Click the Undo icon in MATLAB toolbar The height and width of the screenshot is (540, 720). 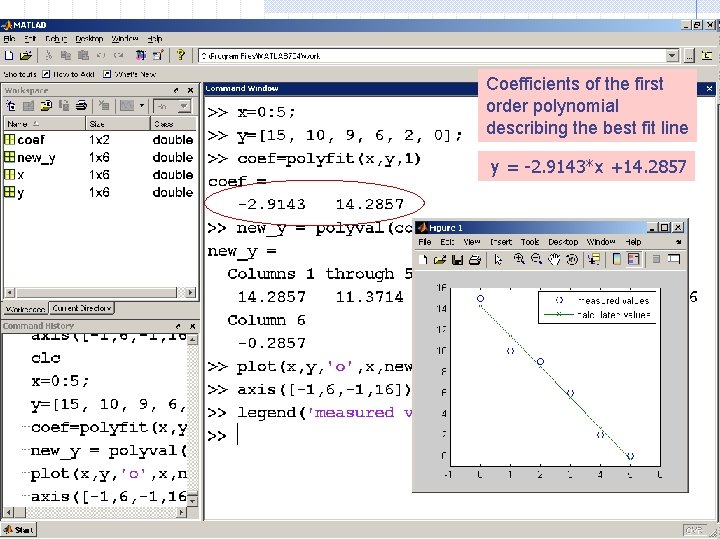coord(101,56)
